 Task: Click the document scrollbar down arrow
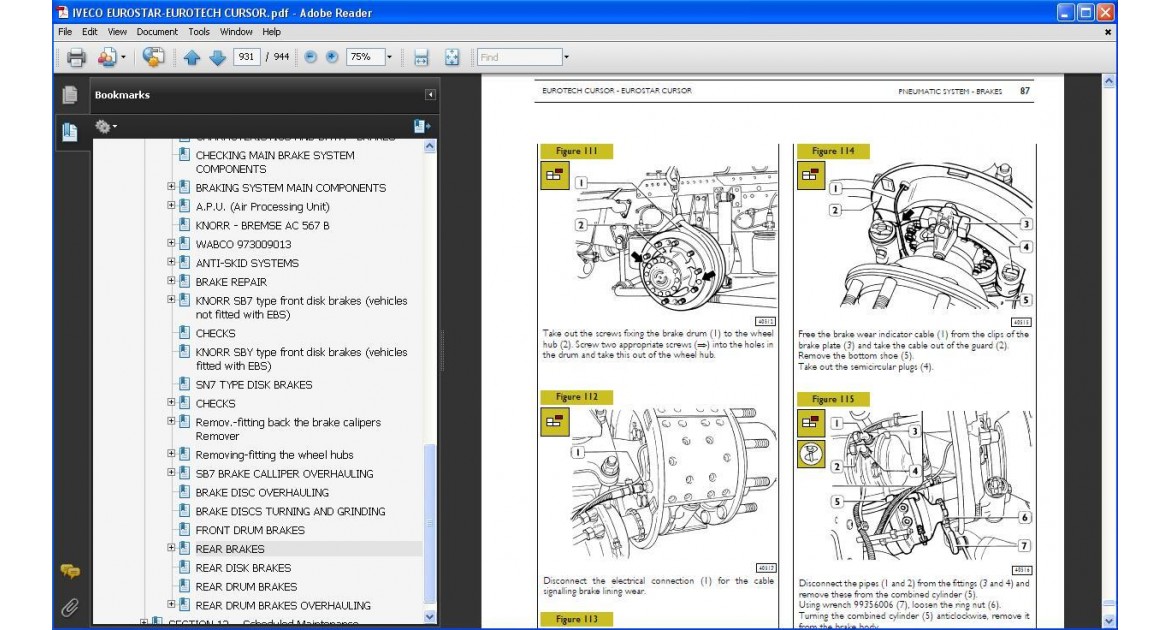pyautogui.click(x=1109, y=620)
